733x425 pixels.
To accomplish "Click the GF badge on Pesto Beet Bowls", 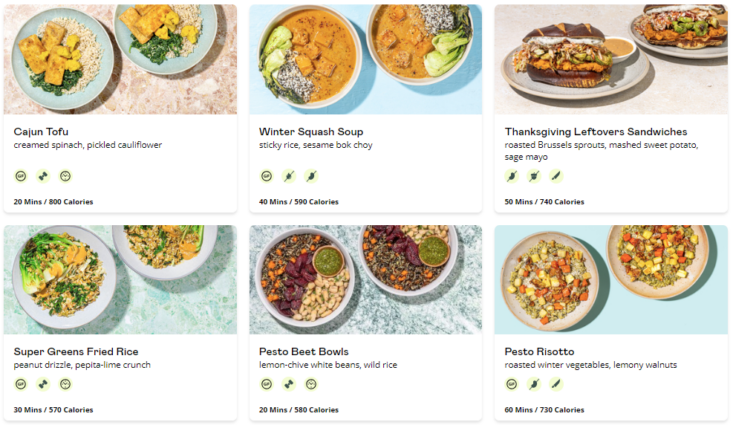I will 266,384.
